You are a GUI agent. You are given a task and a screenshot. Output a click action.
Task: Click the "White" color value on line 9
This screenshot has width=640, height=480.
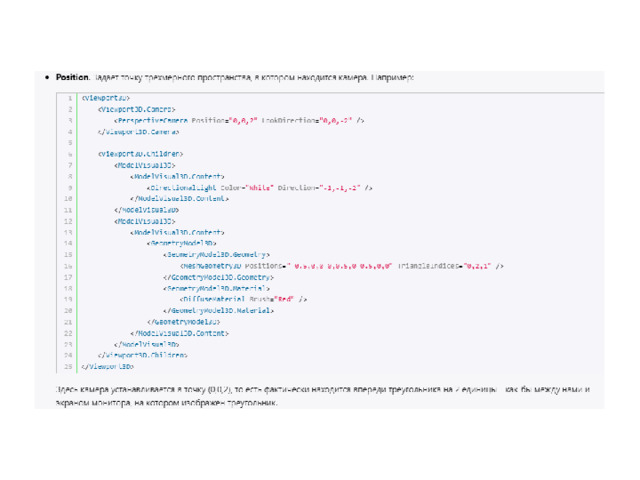[x=260, y=188]
